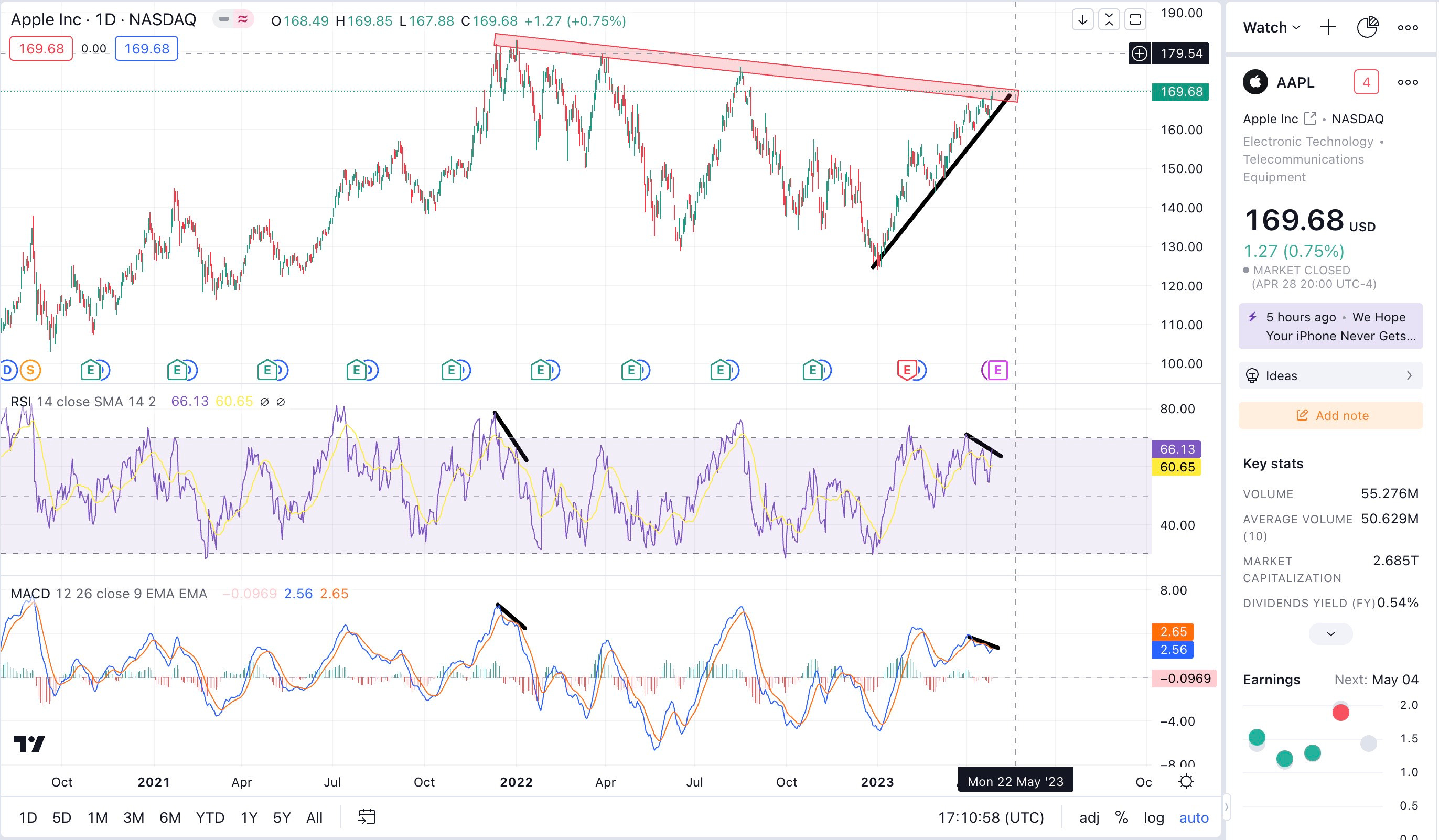Click the collapse chart pane icon
Viewport: 1439px width, 840px height.
click(1109, 20)
